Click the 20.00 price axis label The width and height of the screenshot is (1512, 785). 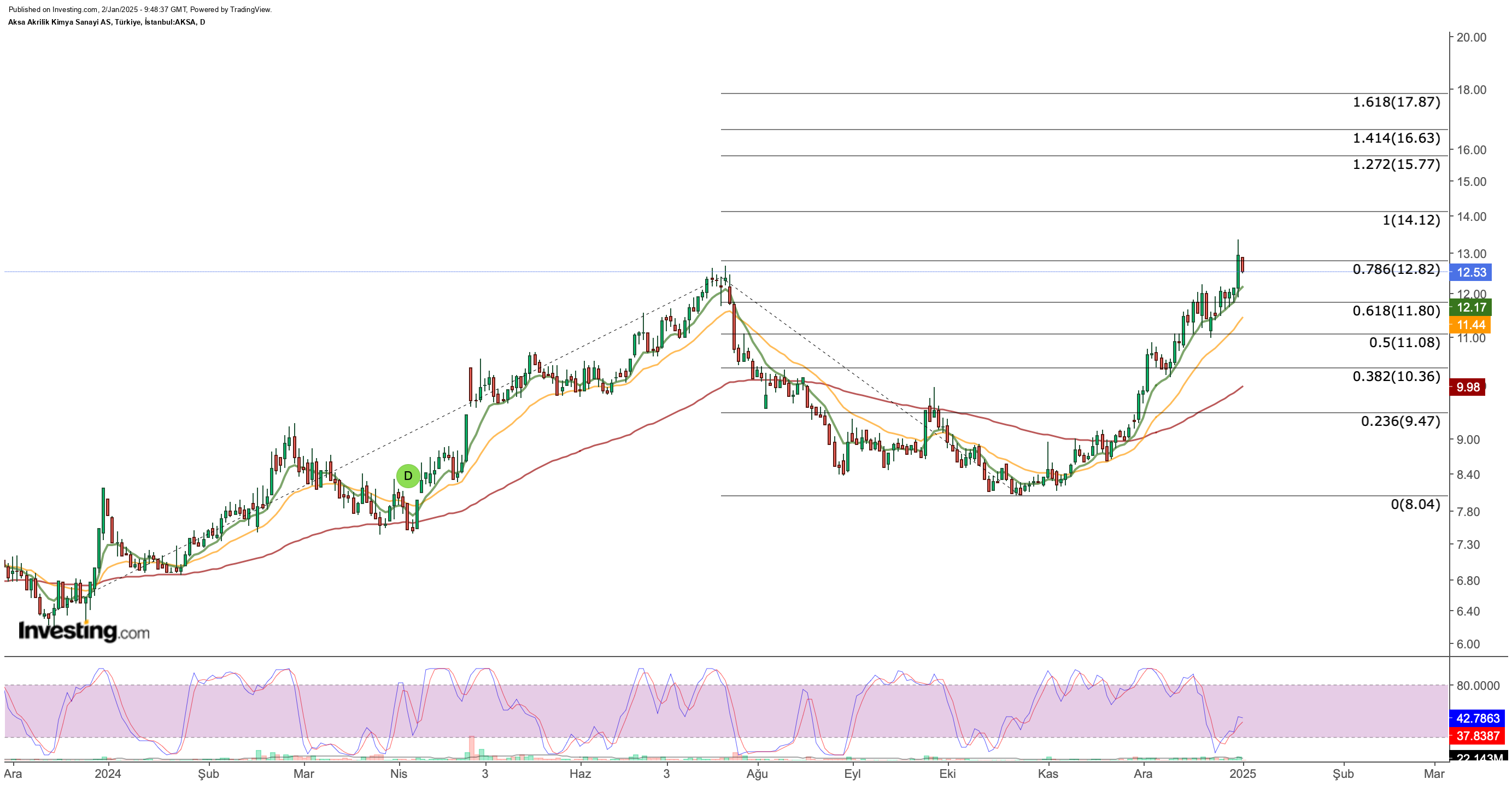[x=1472, y=38]
